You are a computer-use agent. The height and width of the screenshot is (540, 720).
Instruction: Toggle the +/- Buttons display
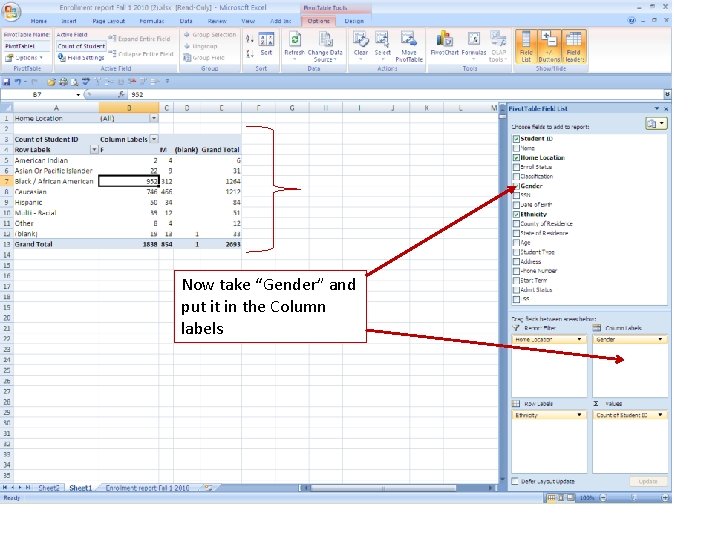click(549, 46)
